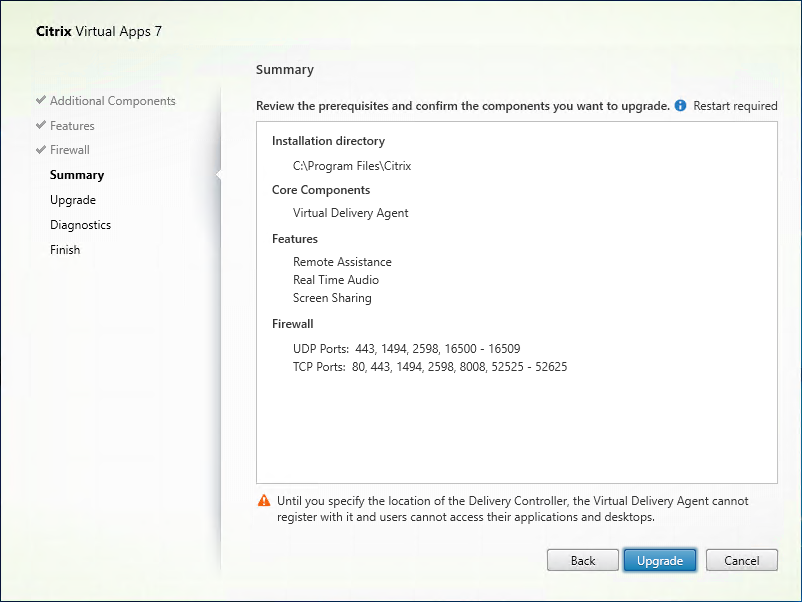Click the checkmark next to Additional Components
802x602 pixels.
point(40,101)
